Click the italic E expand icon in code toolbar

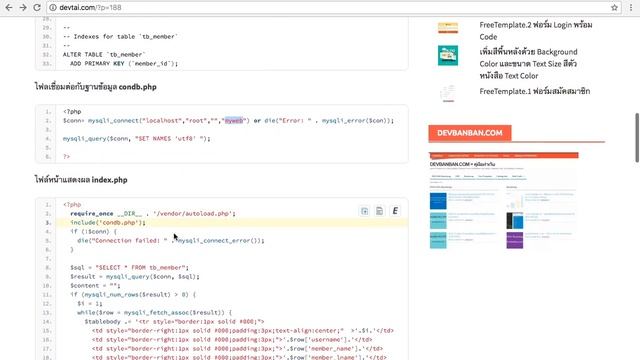(395, 211)
